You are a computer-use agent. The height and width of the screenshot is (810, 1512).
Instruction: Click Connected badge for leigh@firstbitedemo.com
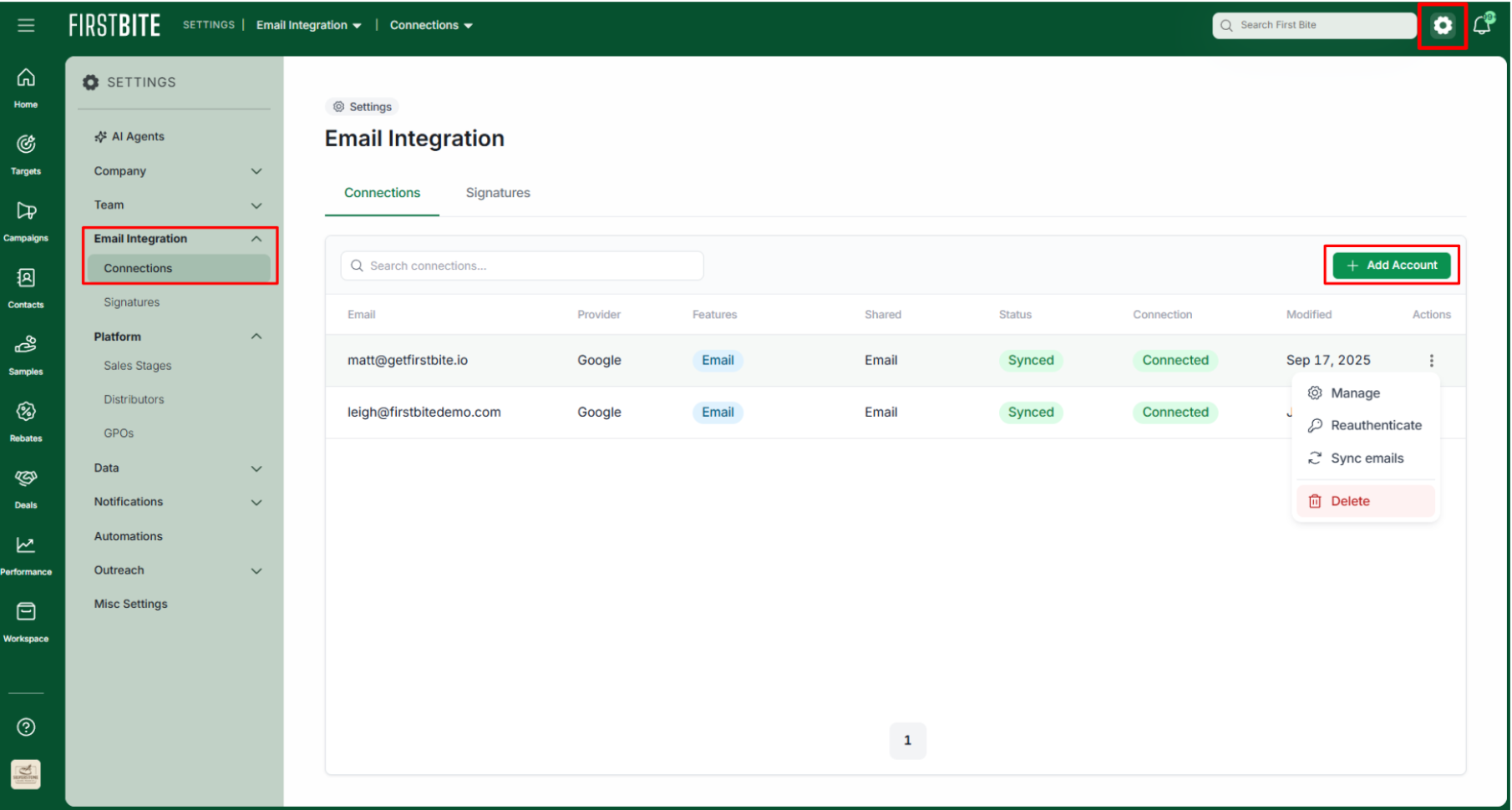point(1175,413)
